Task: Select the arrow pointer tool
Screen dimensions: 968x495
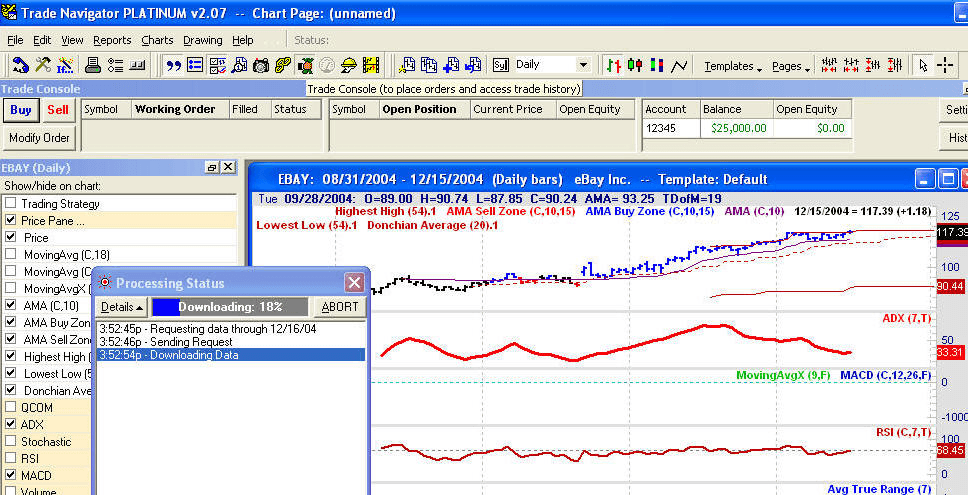Action: coord(924,65)
